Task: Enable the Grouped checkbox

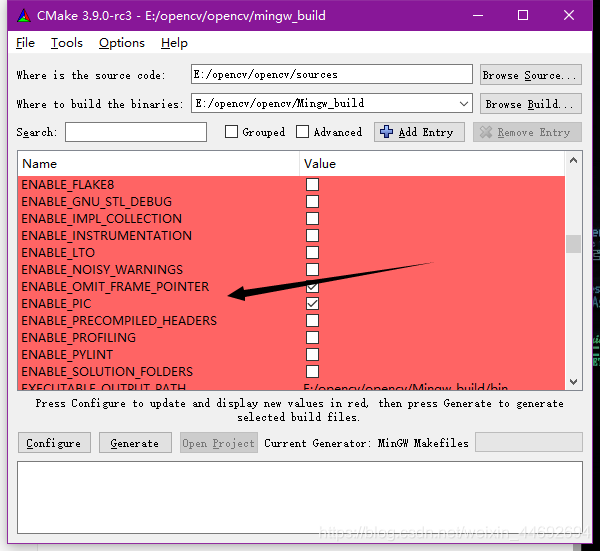Action: [231, 132]
